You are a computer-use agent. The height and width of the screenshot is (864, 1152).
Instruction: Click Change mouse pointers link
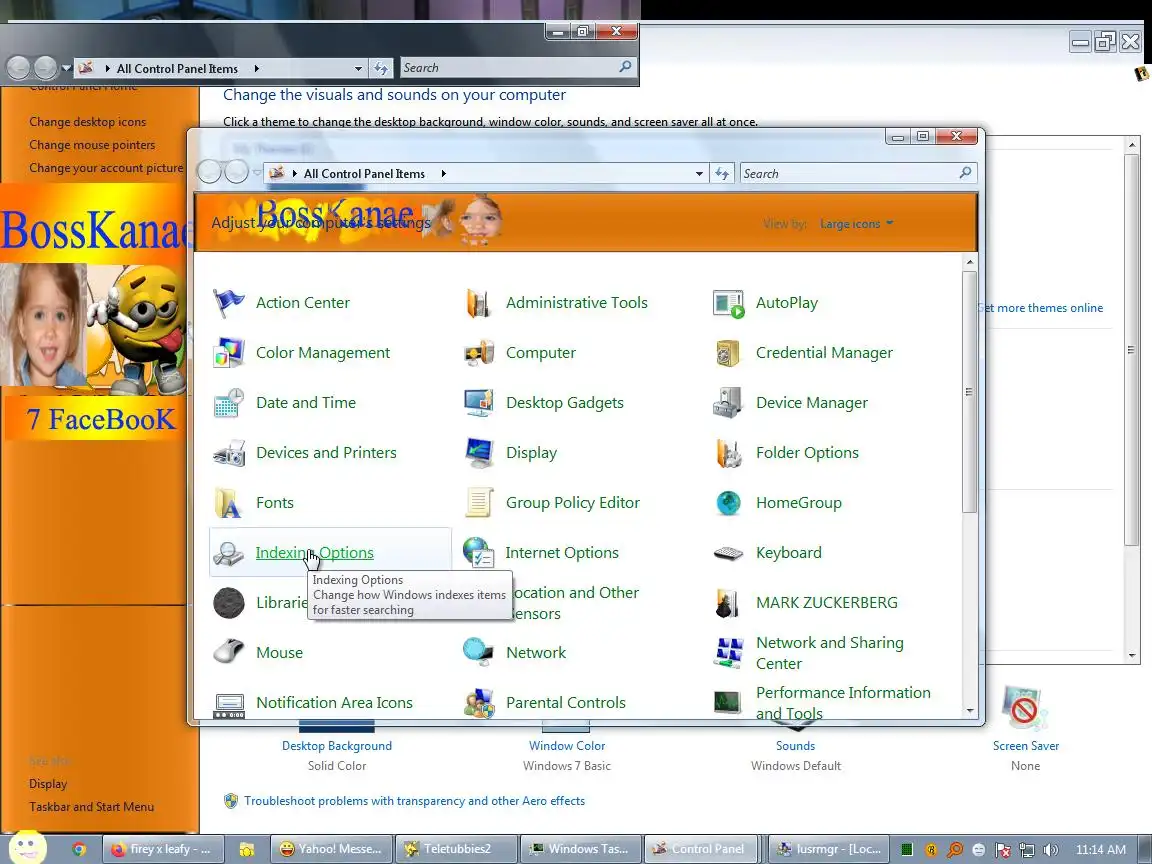click(x=92, y=145)
